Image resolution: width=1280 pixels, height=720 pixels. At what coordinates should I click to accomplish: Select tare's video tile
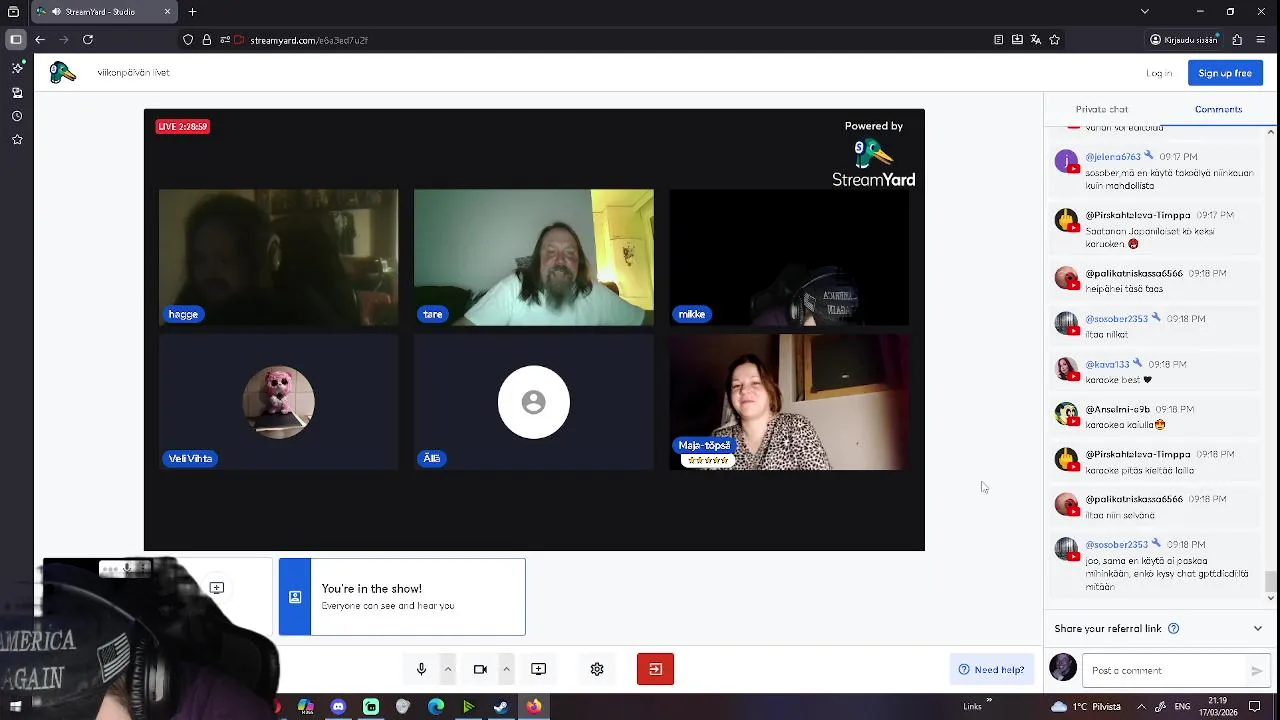(x=534, y=257)
